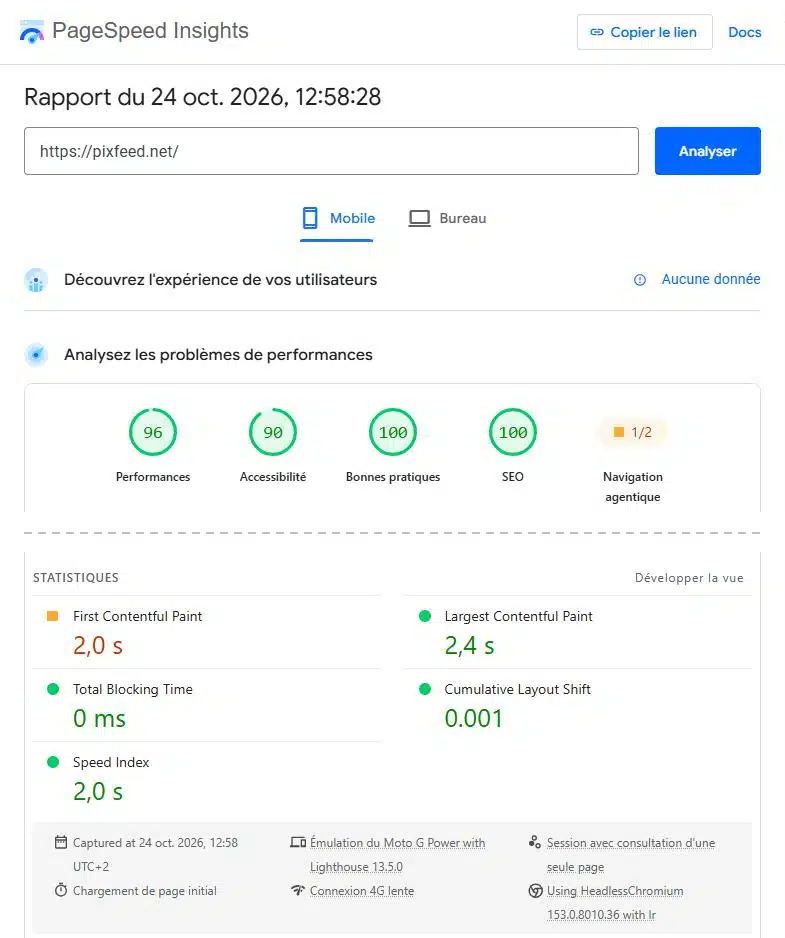Click the Connexion 4G lente text
Screen dimensions: 785x938
click(362, 891)
